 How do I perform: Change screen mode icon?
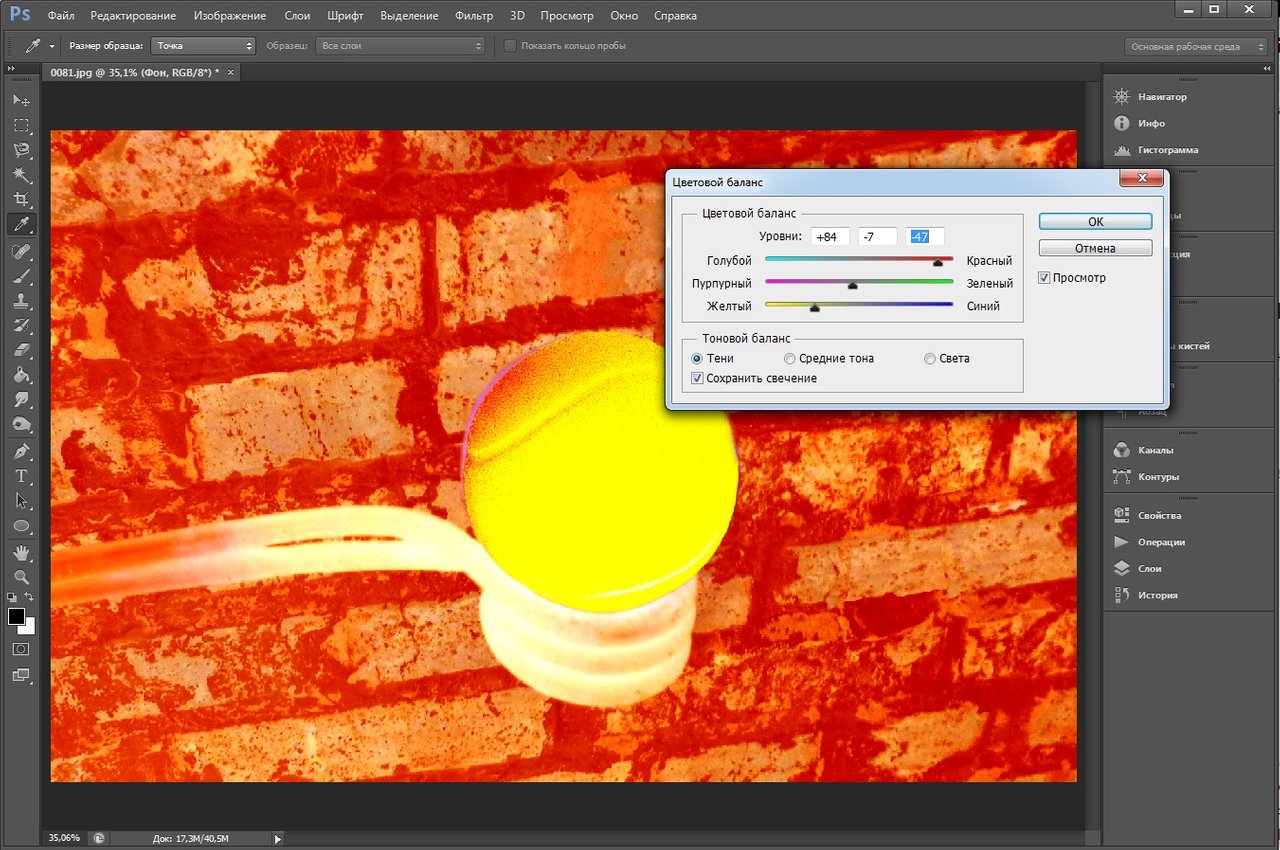pyautogui.click(x=21, y=675)
